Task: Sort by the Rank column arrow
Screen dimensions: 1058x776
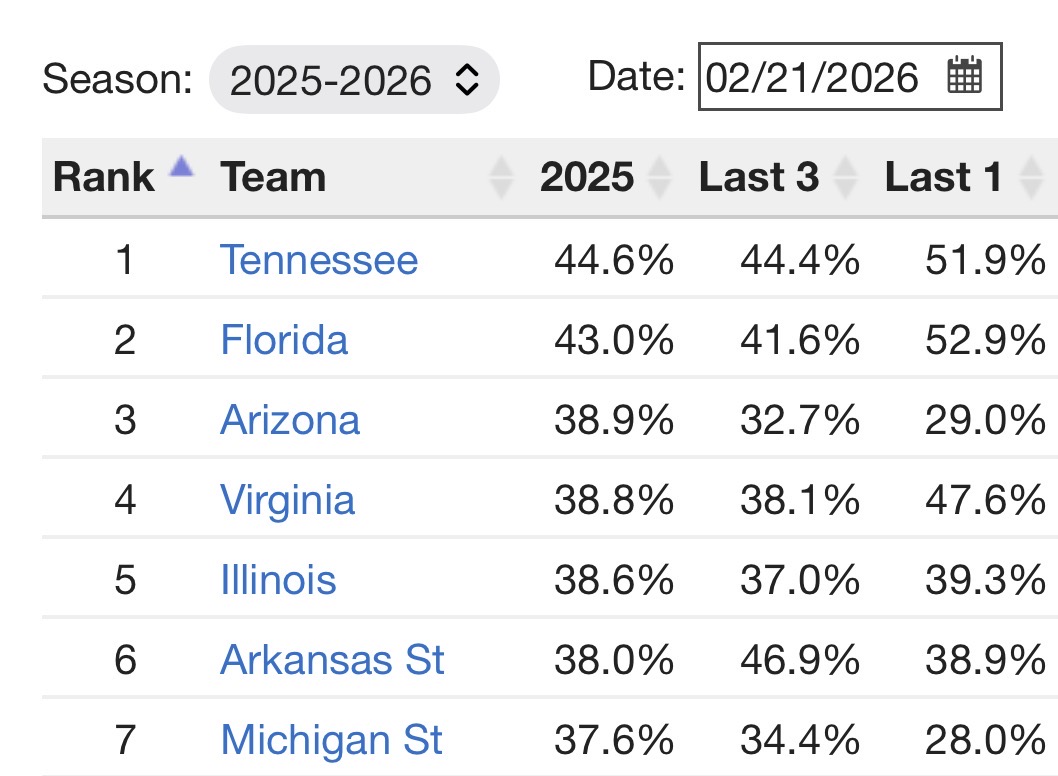Action: [x=181, y=168]
